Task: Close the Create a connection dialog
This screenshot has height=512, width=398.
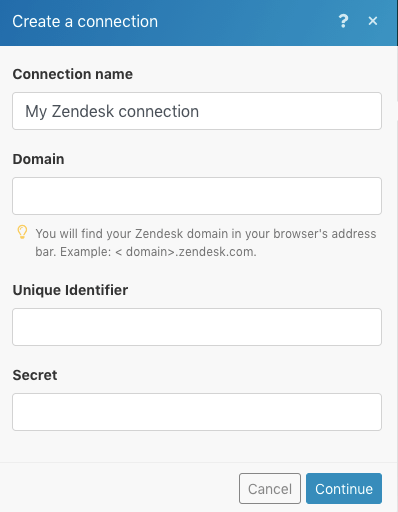Action: pos(373,21)
